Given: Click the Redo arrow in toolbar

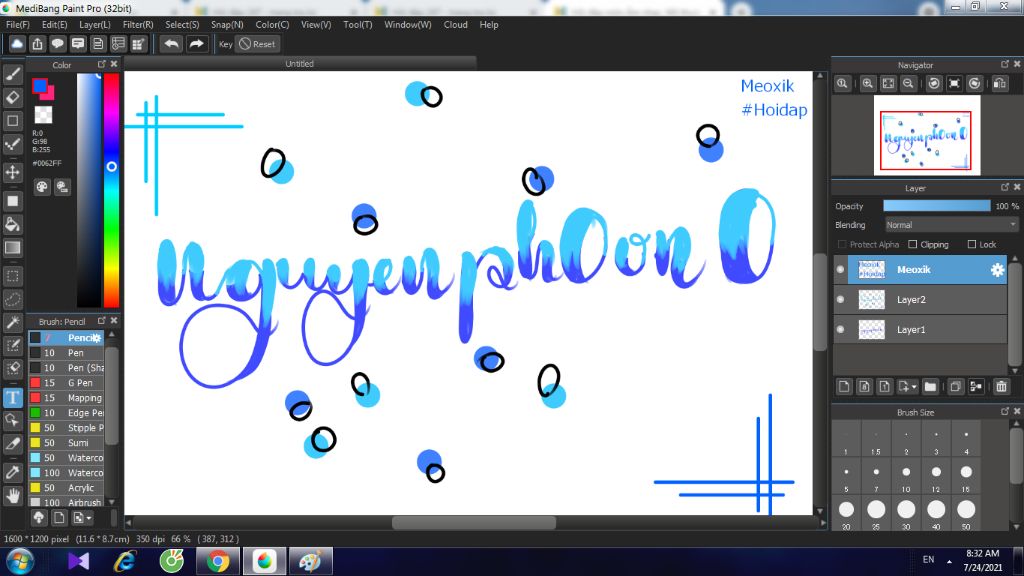Looking at the screenshot, I should point(196,44).
